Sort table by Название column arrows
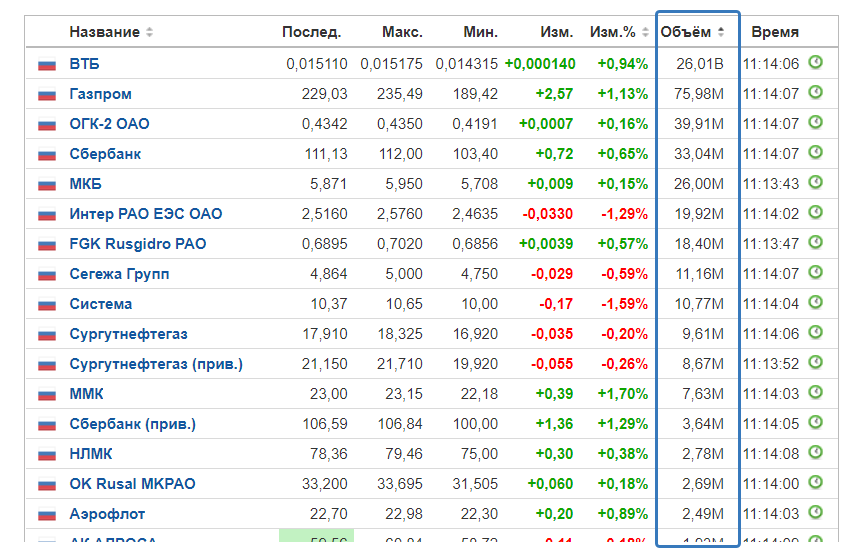Viewport: 860px width, 548px height. point(149,32)
